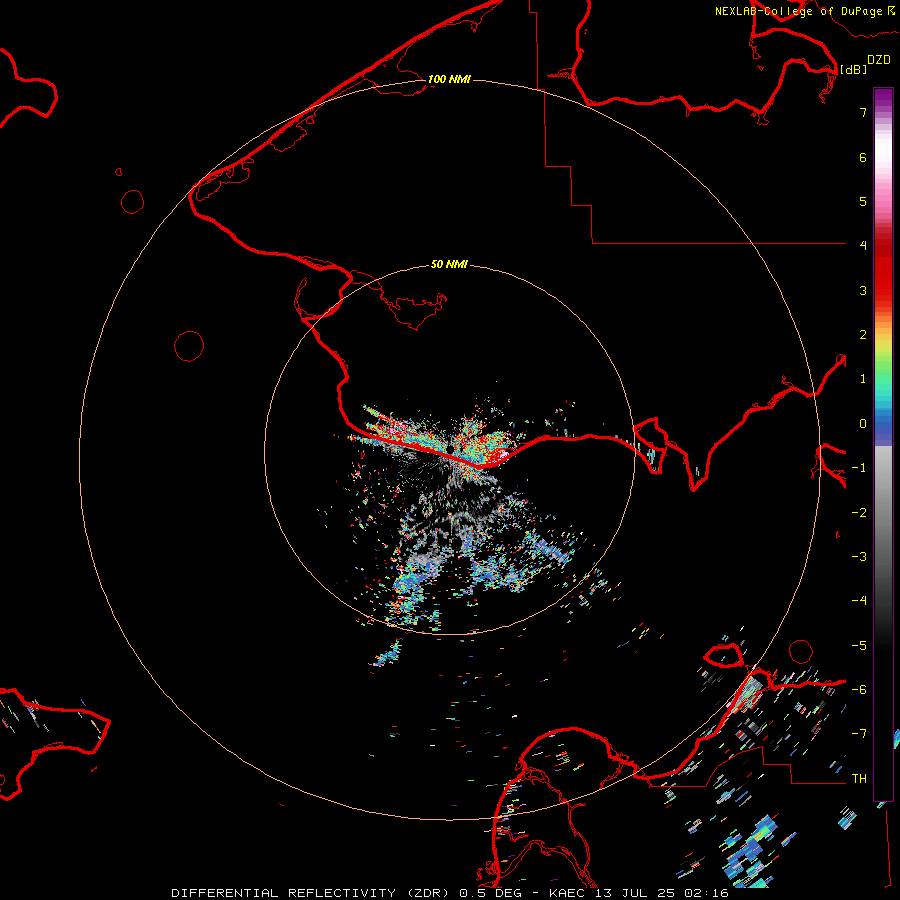The height and width of the screenshot is (900, 900).
Task: Click the purple top segment of the color bar
Action: point(883,98)
